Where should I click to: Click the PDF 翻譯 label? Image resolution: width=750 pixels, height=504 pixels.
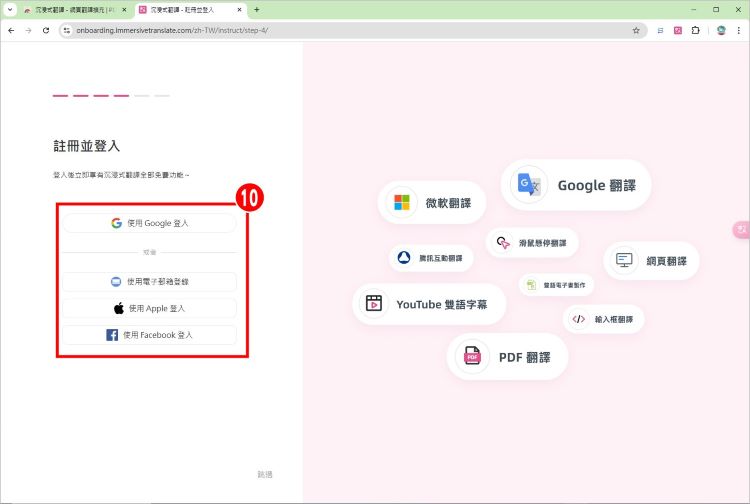click(525, 357)
